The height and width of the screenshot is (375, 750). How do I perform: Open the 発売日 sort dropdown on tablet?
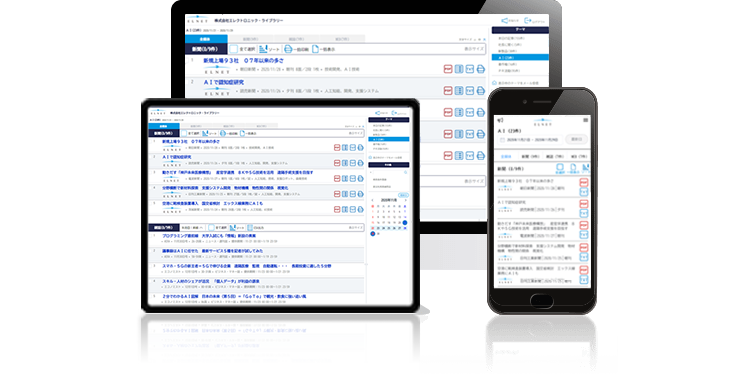192,228
